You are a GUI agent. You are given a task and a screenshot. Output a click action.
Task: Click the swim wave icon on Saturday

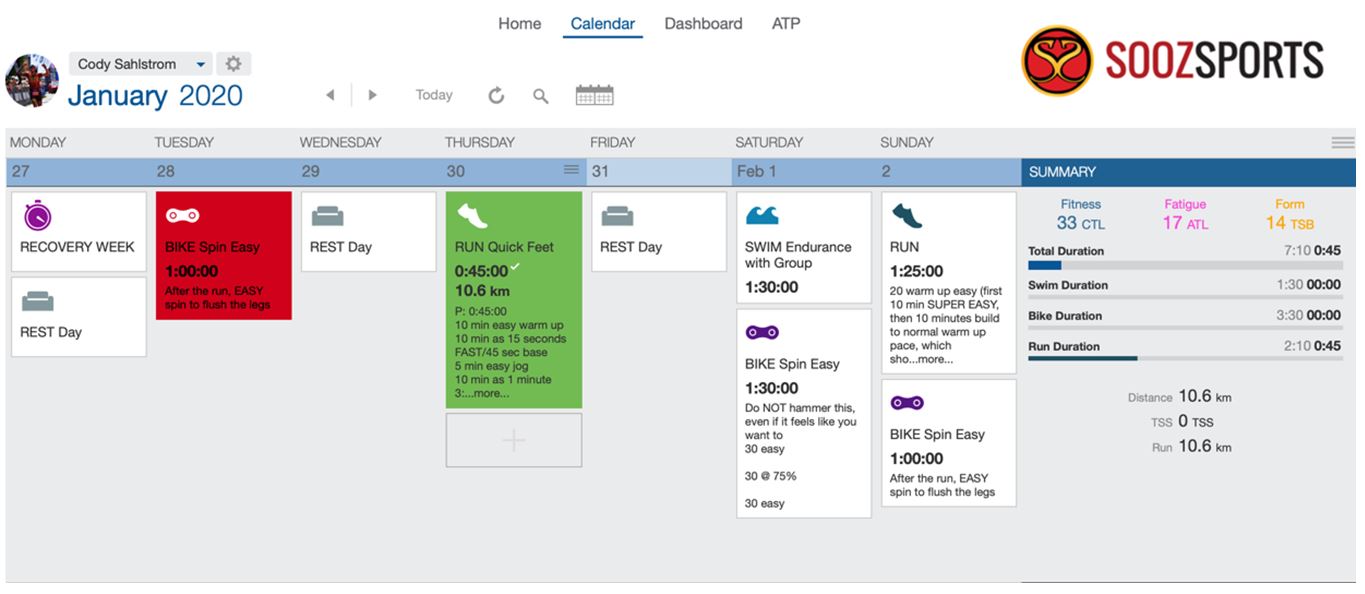point(762,215)
